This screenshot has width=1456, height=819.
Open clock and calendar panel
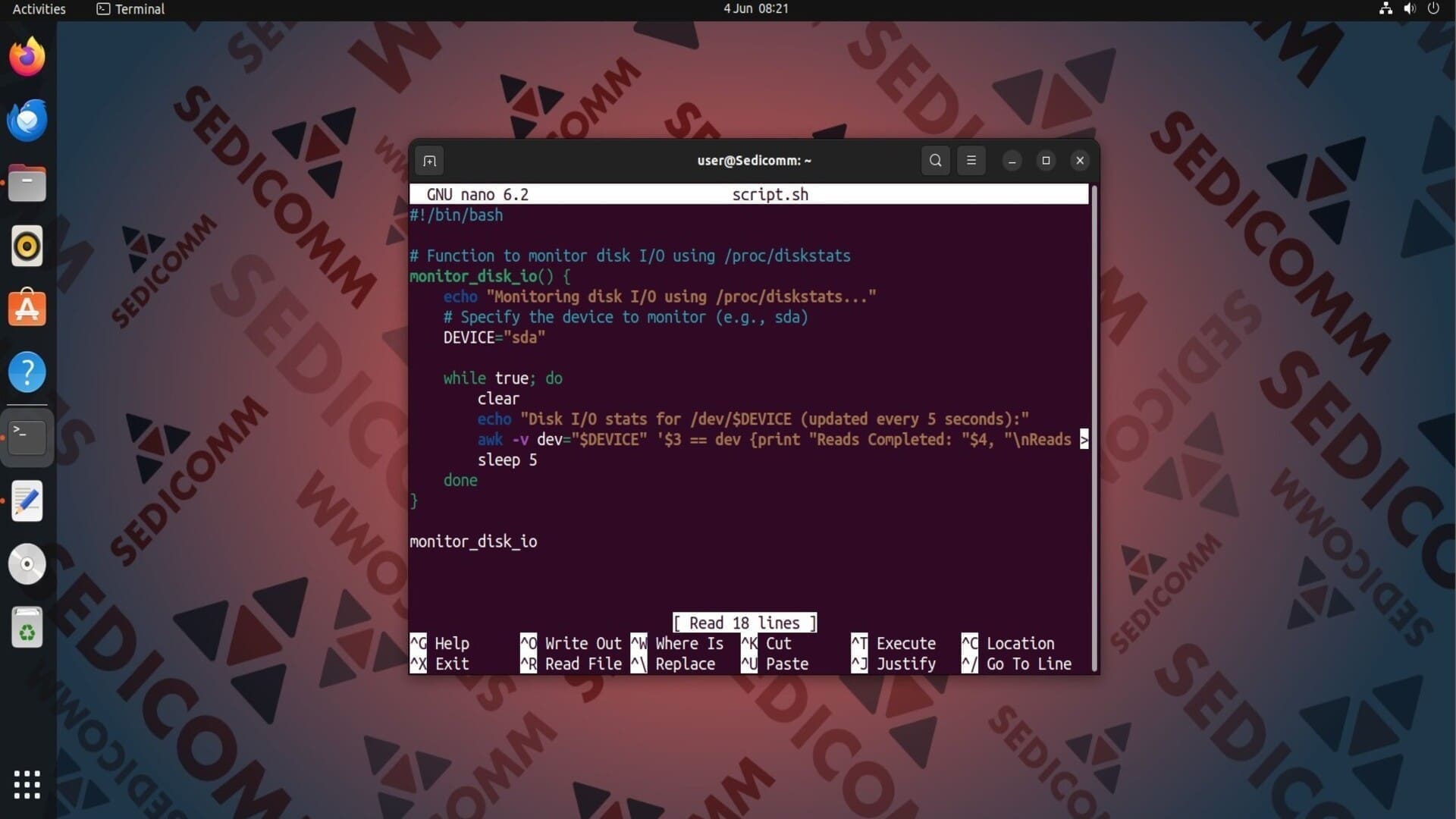coord(755,9)
